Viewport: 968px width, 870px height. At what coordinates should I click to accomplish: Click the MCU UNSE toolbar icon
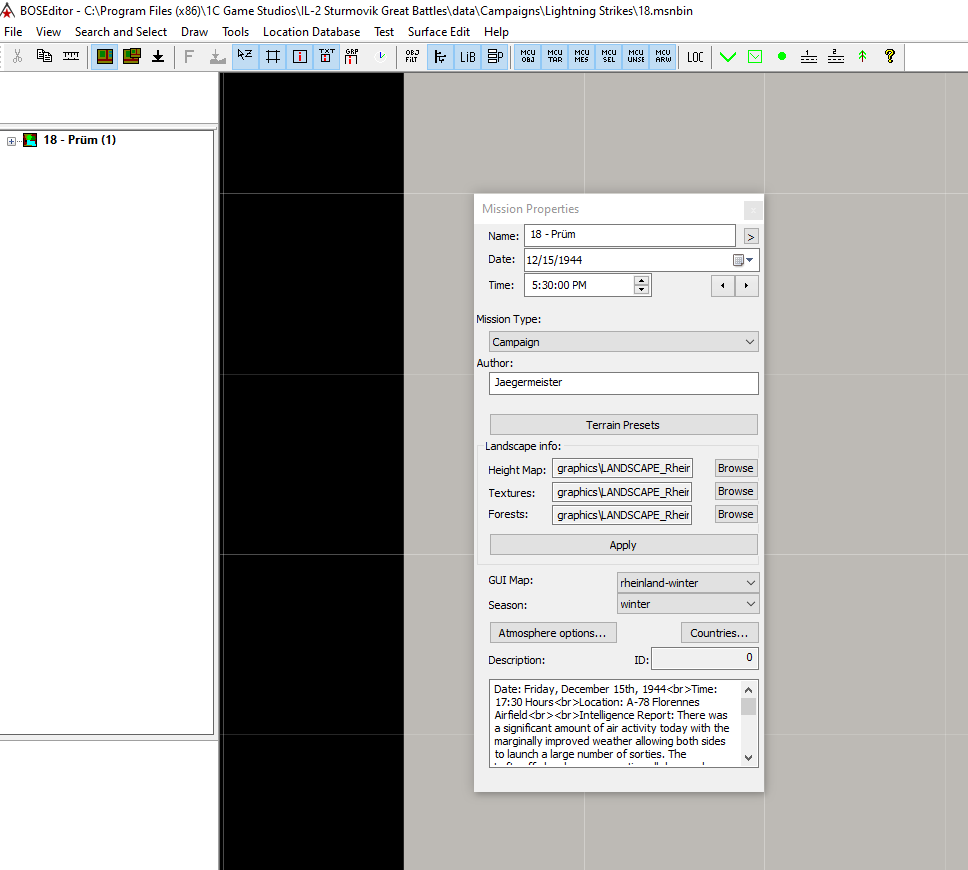(x=636, y=57)
